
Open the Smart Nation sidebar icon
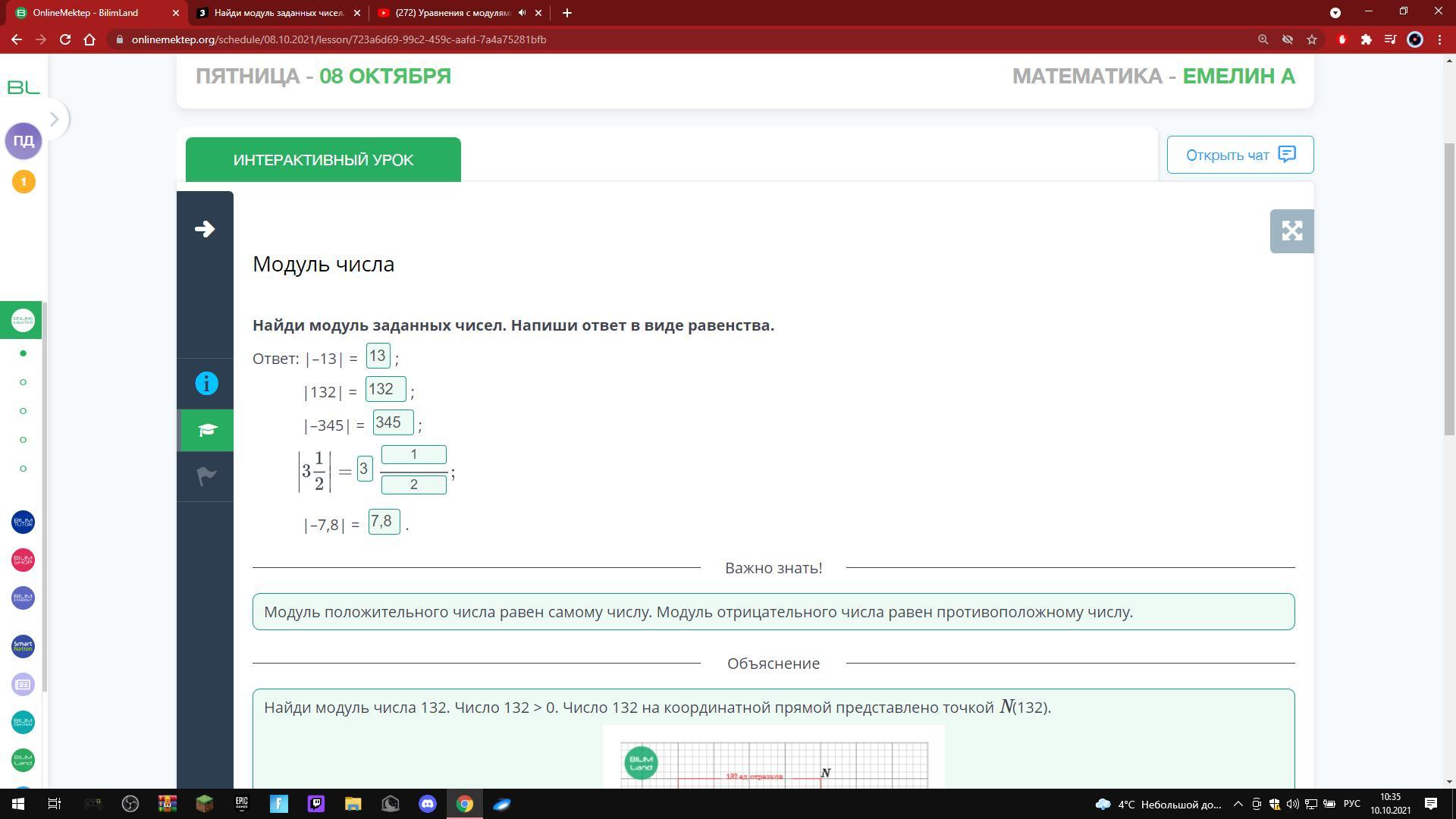pyautogui.click(x=23, y=647)
